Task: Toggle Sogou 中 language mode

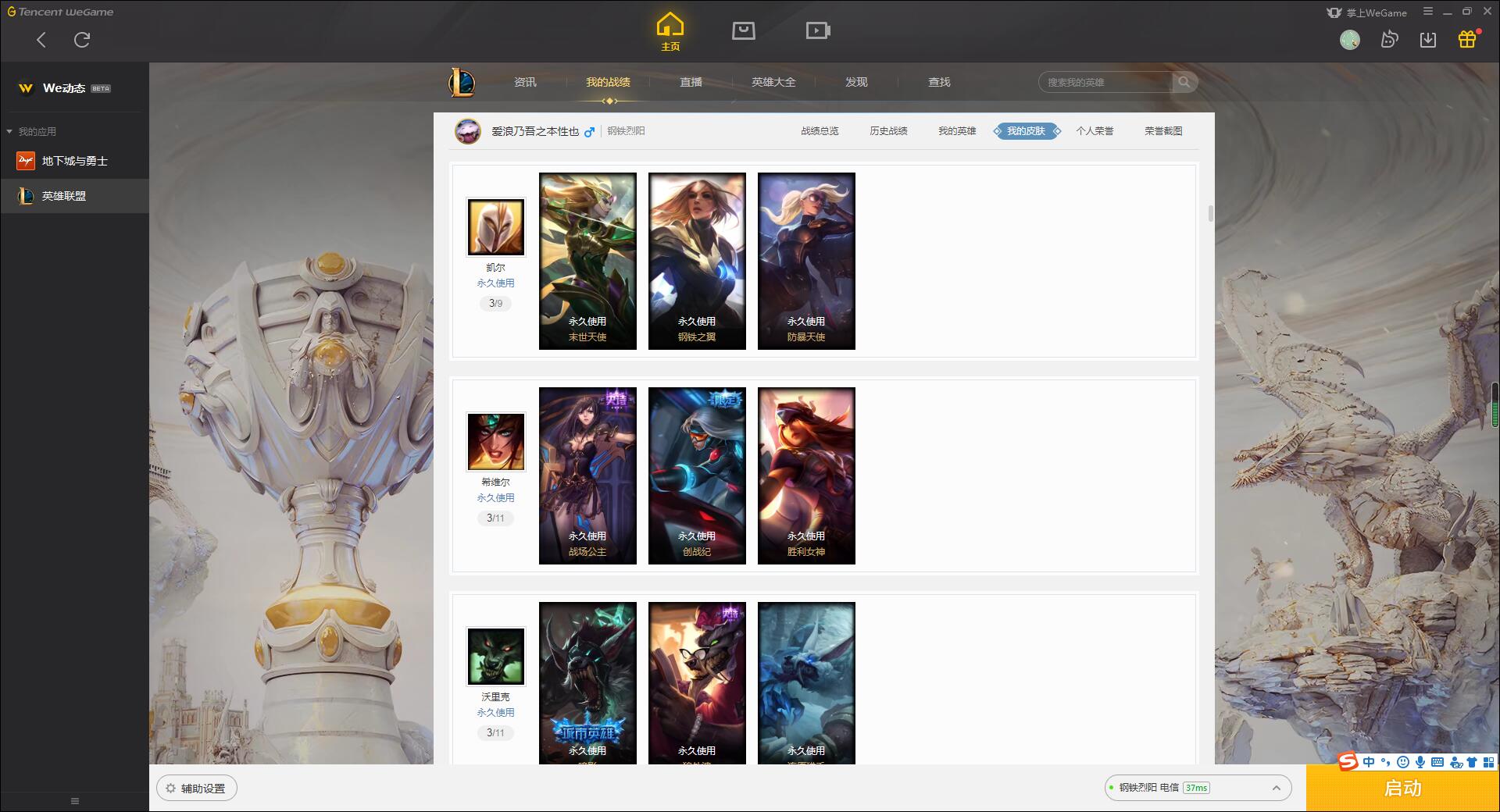Action: click(1369, 762)
